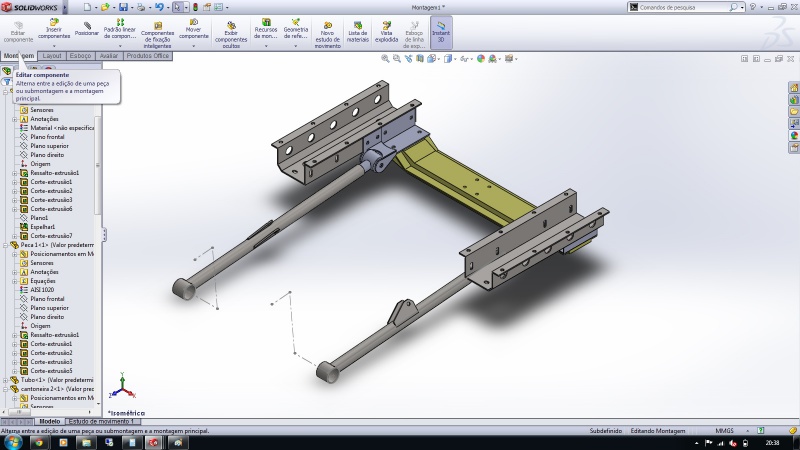Click Comandos de pesquisa search field
The height and width of the screenshot is (450, 800).
684,7
